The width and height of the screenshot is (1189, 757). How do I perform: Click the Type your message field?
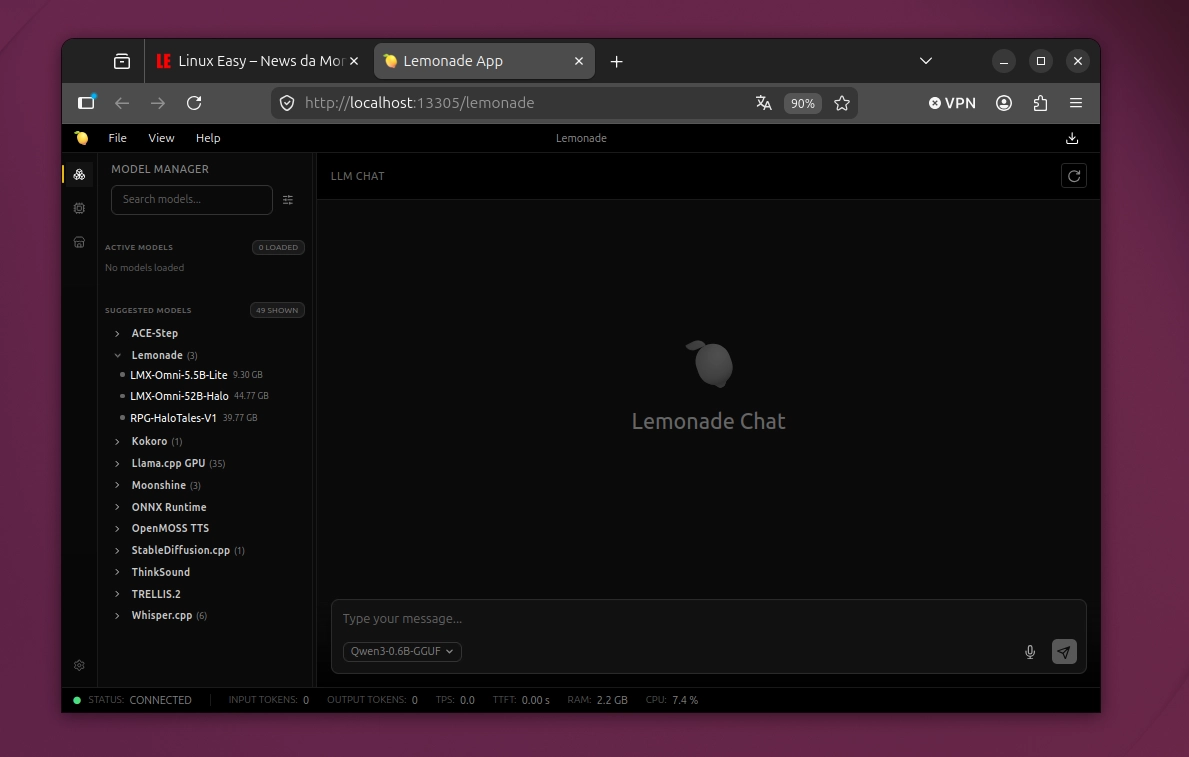[x=708, y=619]
